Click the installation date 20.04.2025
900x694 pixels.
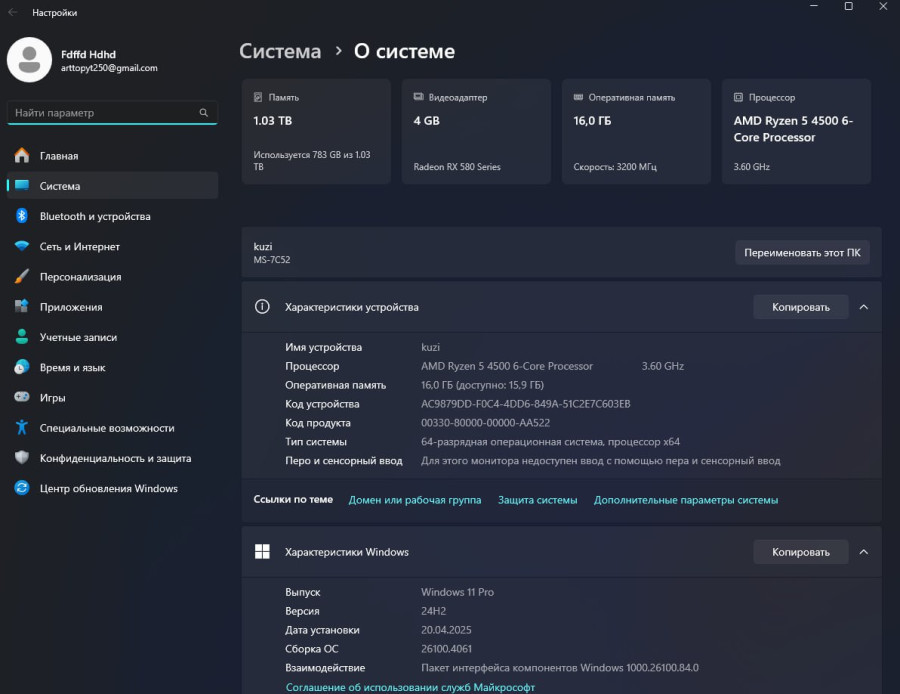click(446, 630)
